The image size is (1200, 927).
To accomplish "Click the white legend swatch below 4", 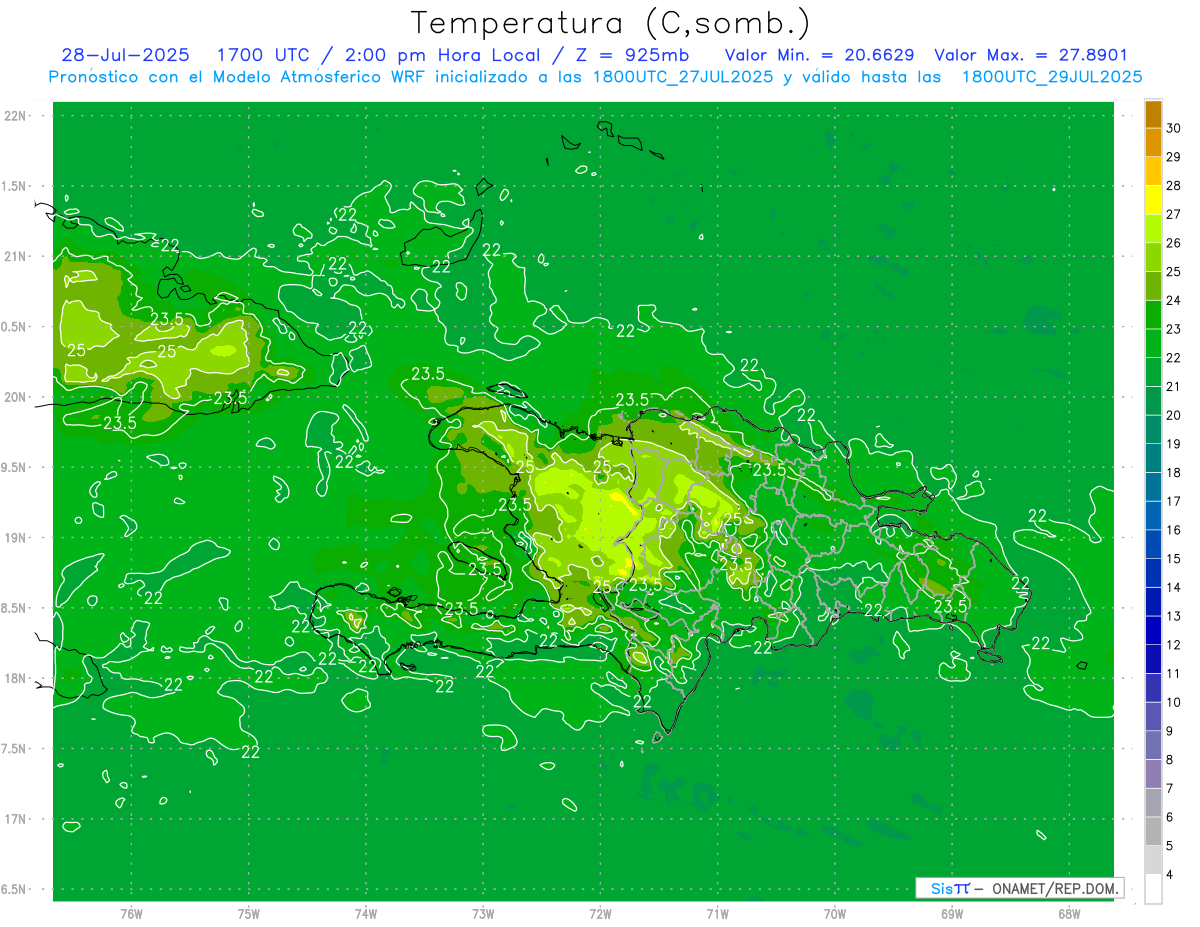I will point(1153,888).
